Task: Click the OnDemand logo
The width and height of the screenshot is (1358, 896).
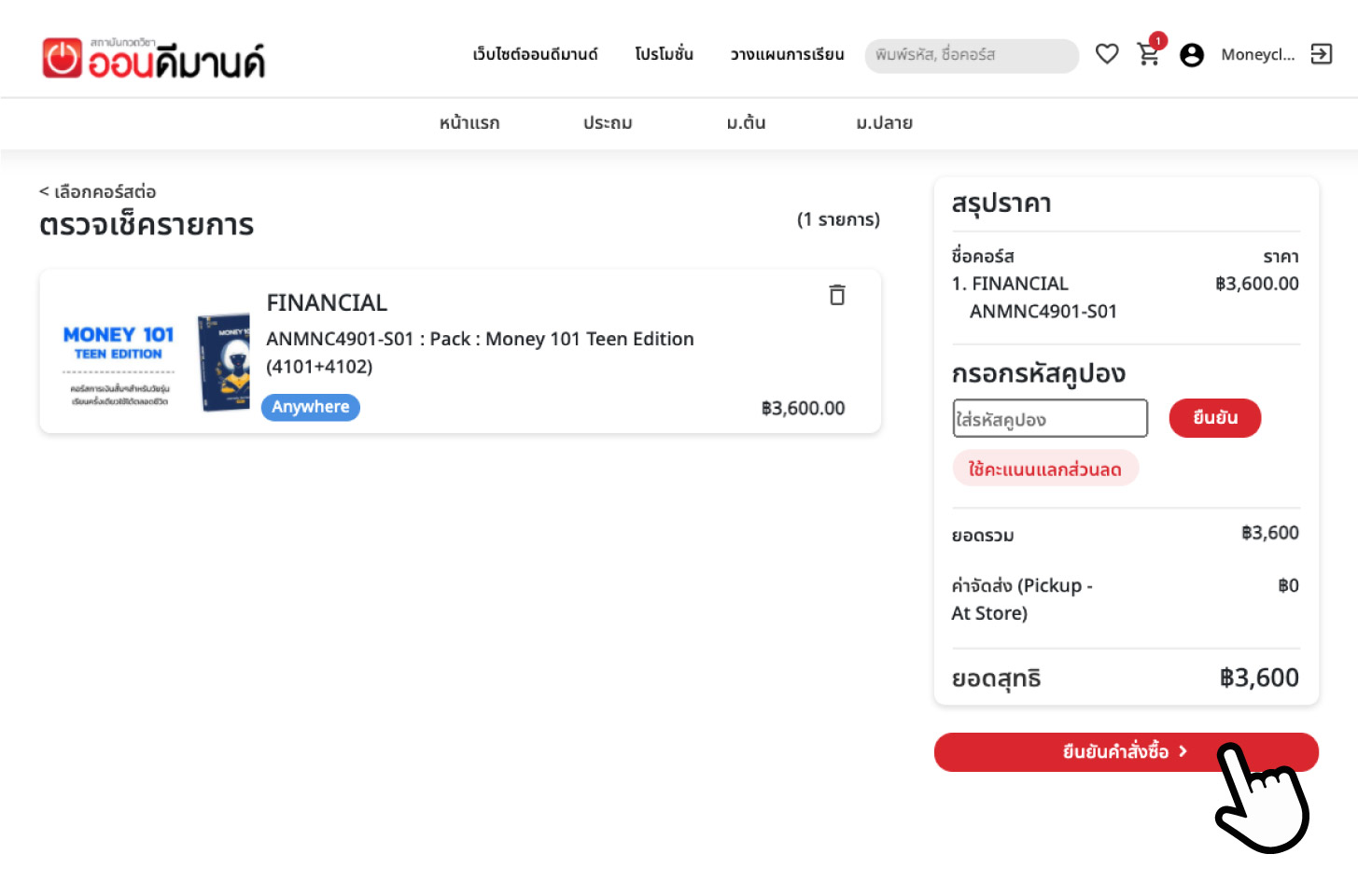Action: coord(154,58)
